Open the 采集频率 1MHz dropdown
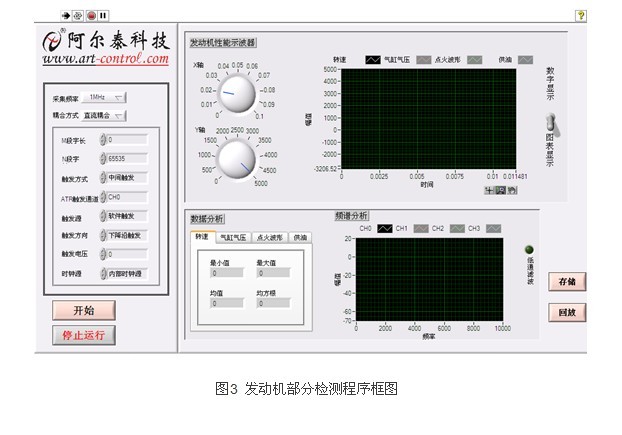This screenshot has width=622, height=435. [105, 98]
